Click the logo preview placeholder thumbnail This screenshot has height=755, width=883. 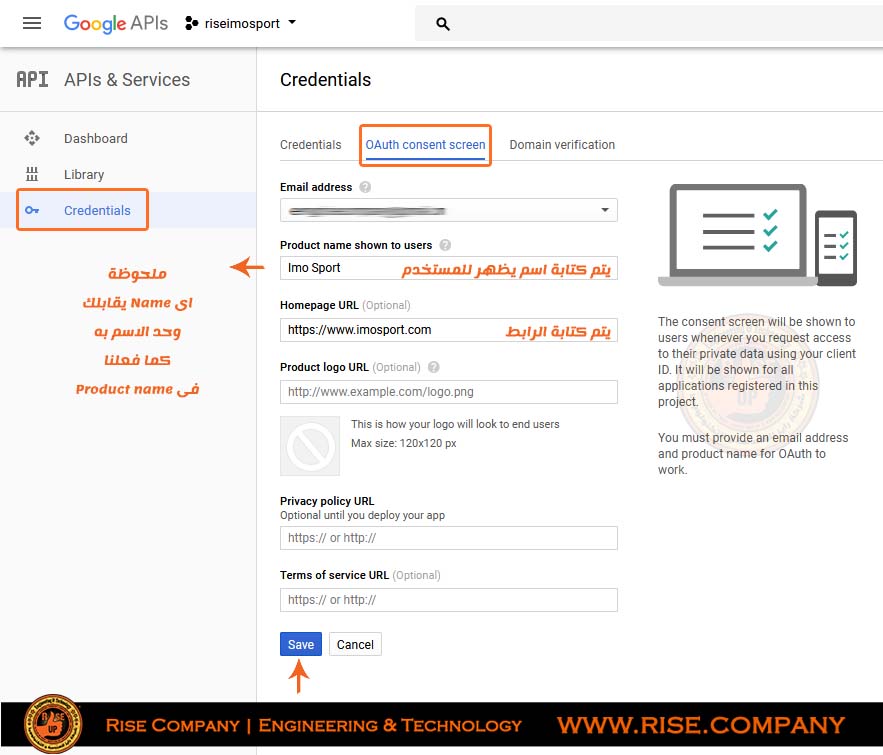[310, 446]
